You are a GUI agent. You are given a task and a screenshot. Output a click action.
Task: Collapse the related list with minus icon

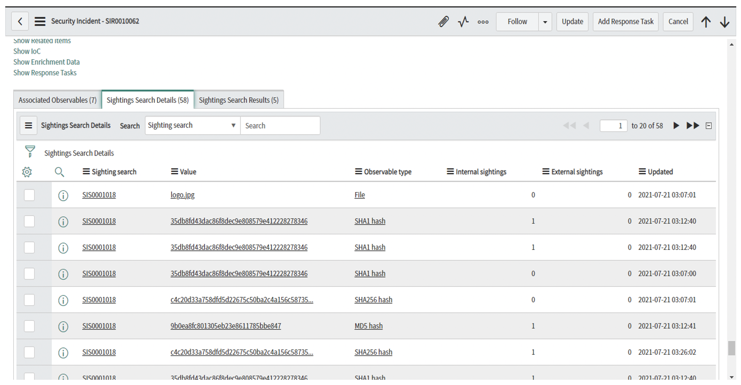[708, 126]
